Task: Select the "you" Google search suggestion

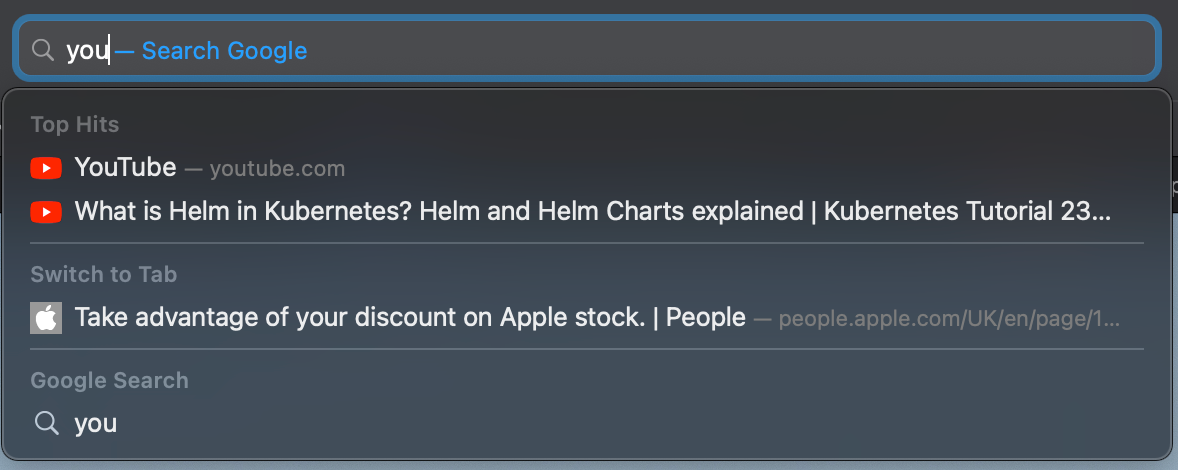Action: (586, 424)
